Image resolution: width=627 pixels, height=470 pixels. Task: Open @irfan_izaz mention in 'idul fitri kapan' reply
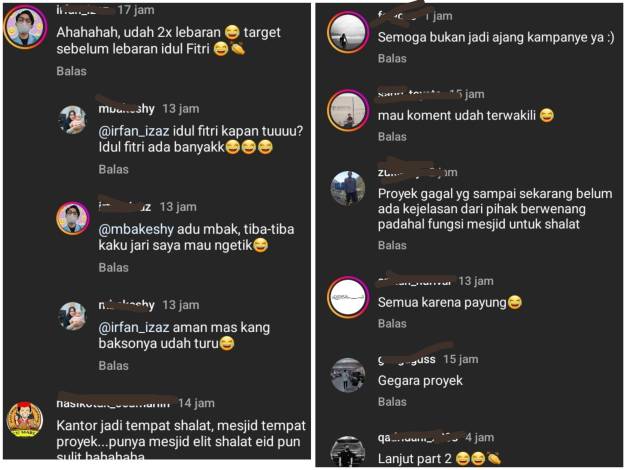(134, 131)
